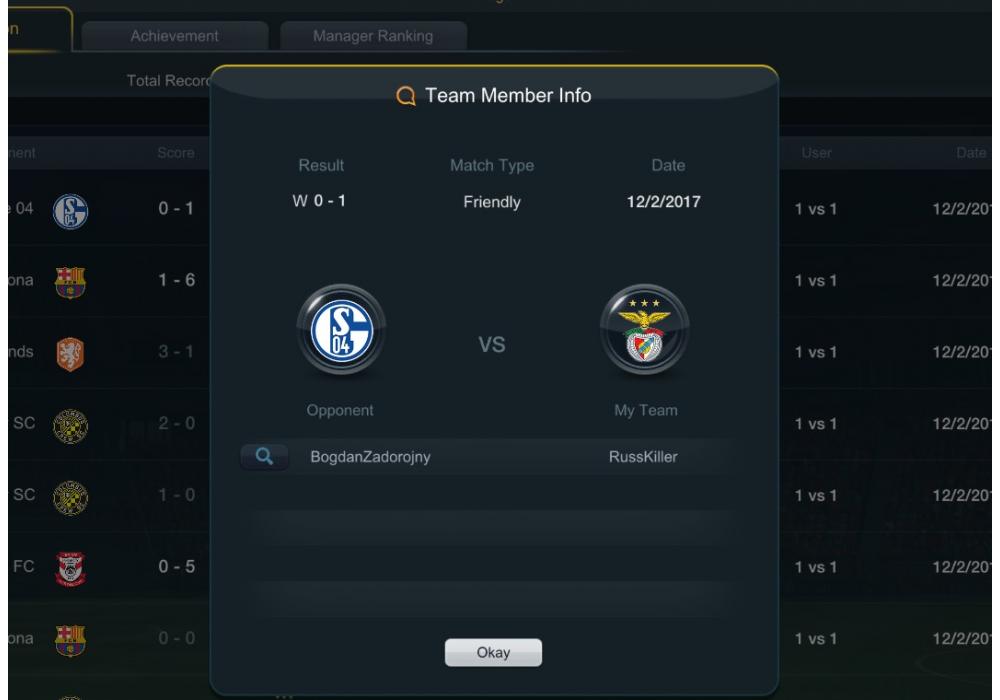Click the Benfica My Team crest

click(x=645, y=330)
